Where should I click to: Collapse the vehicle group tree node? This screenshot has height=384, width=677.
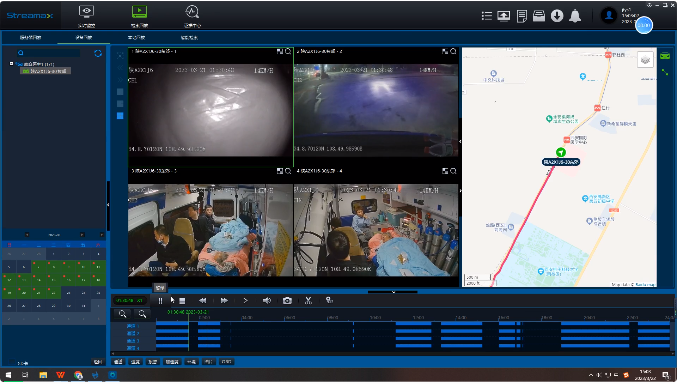pyautogui.click(x=12, y=64)
